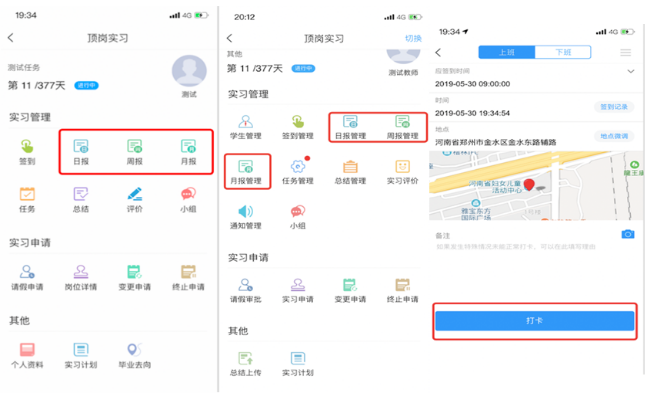Select the 上班 tab
Screen dimensions: 647x394
click(507, 52)
